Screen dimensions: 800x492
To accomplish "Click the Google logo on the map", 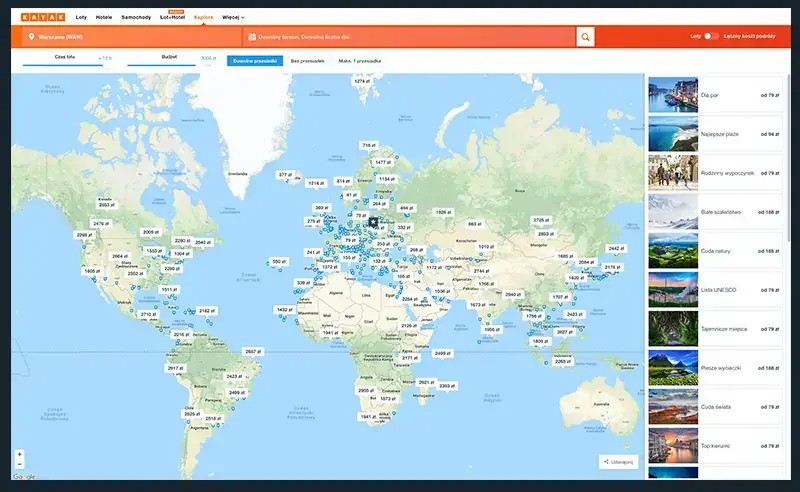I will [24, 477].
